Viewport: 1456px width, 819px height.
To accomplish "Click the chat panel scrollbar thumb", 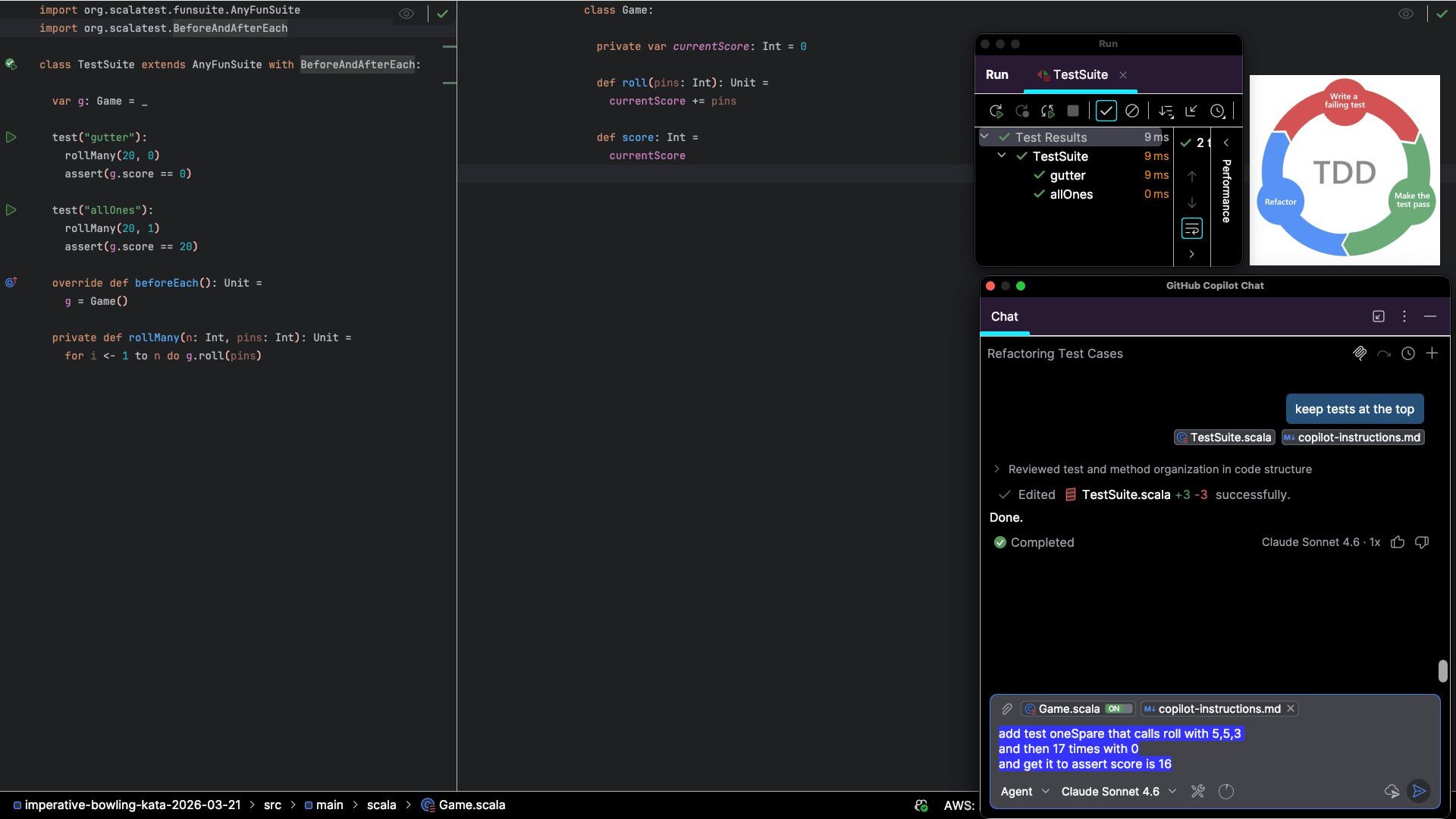I will click(1442, 670).
